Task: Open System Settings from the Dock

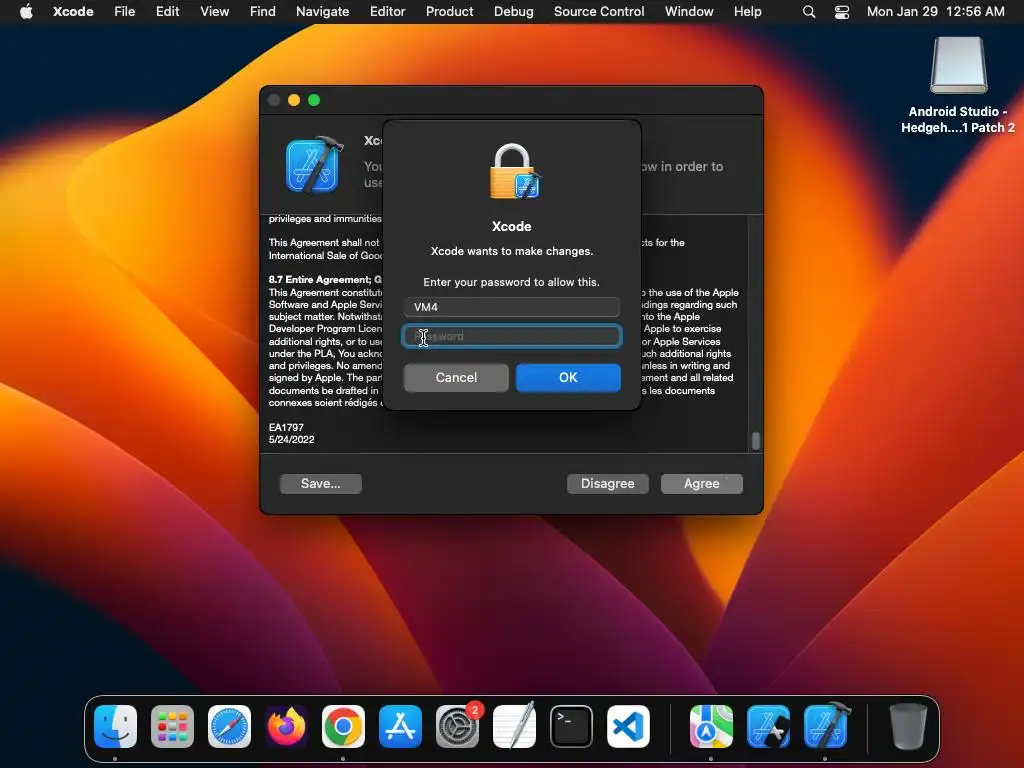Action: pyautogui.click(x=457, y=726)
